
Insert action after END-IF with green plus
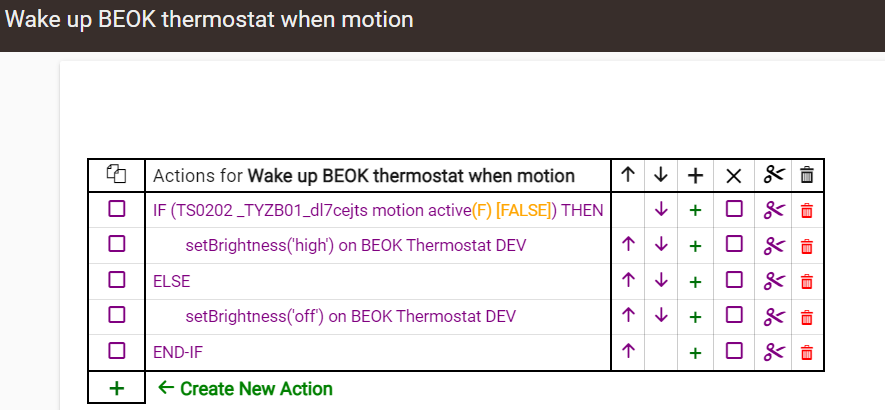click(x=695, y=353)
